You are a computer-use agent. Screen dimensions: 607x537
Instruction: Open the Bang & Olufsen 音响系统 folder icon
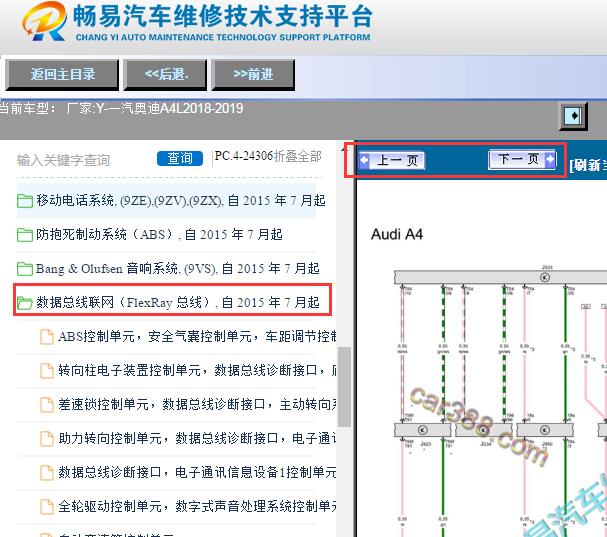tap(25, 269)
